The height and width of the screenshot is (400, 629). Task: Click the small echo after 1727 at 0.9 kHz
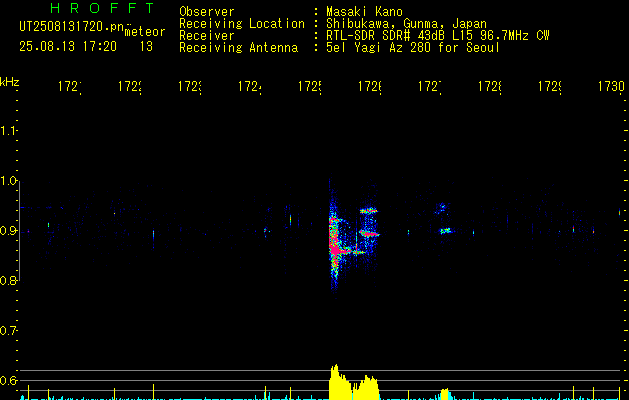click(445, 231)
